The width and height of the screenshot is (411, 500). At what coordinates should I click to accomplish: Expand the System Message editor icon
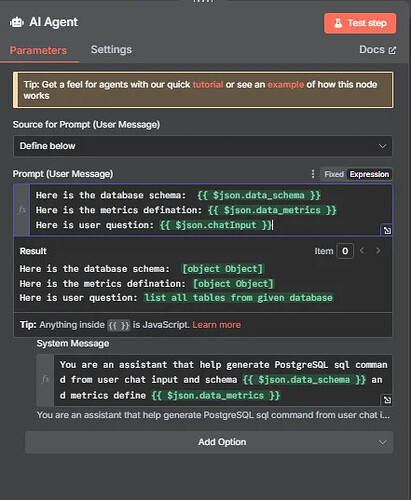click(387, 400)
